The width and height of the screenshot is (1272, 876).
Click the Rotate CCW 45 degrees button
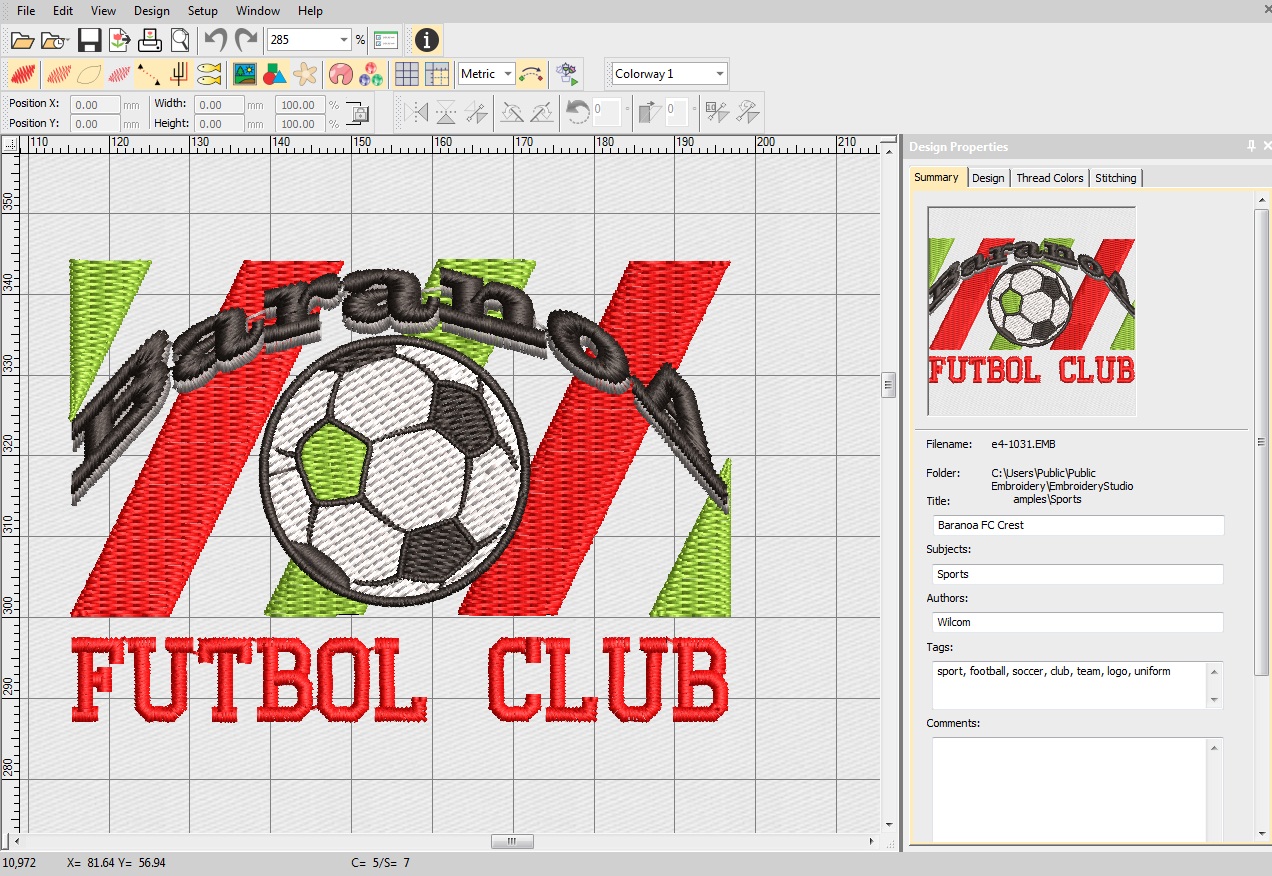(512, 112)
